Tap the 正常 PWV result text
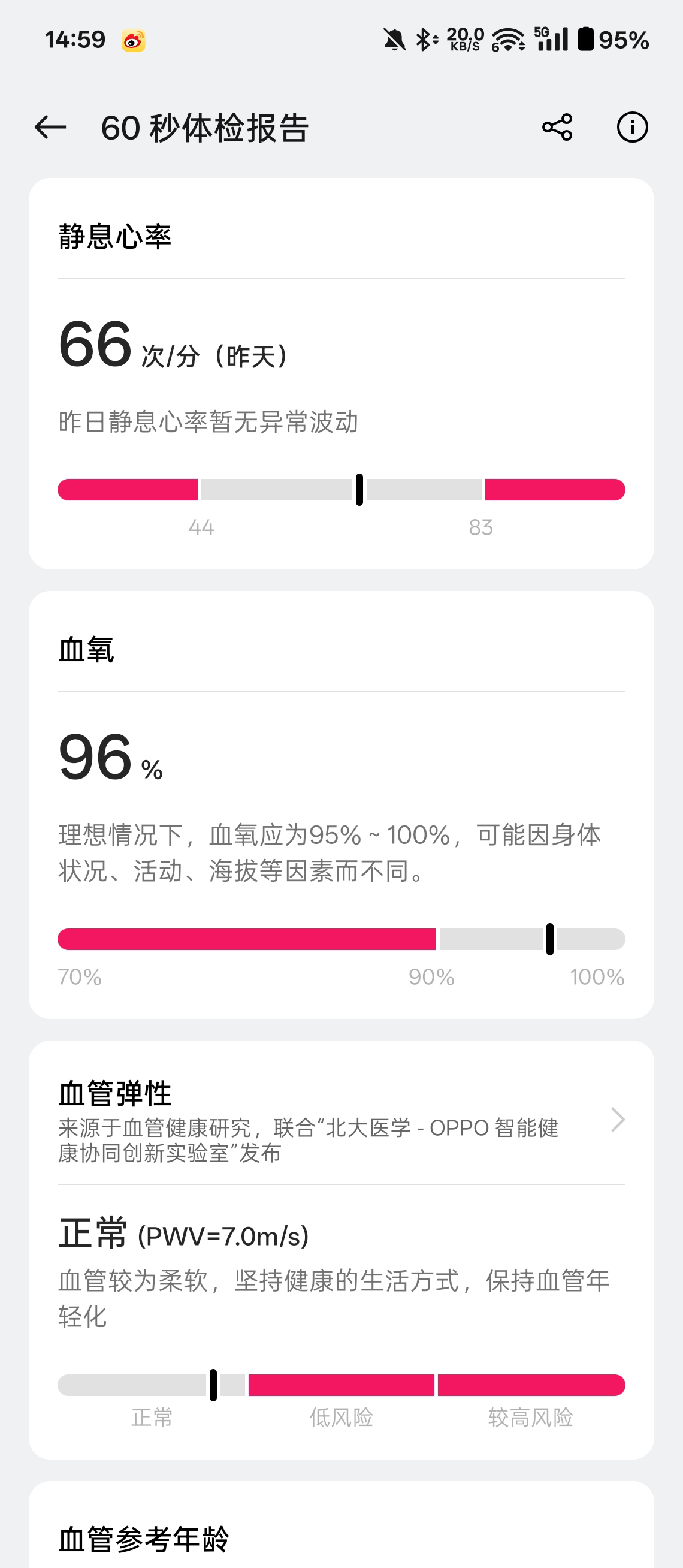The width and height of the screenshot is (683, 1568). coord(184,1234)
